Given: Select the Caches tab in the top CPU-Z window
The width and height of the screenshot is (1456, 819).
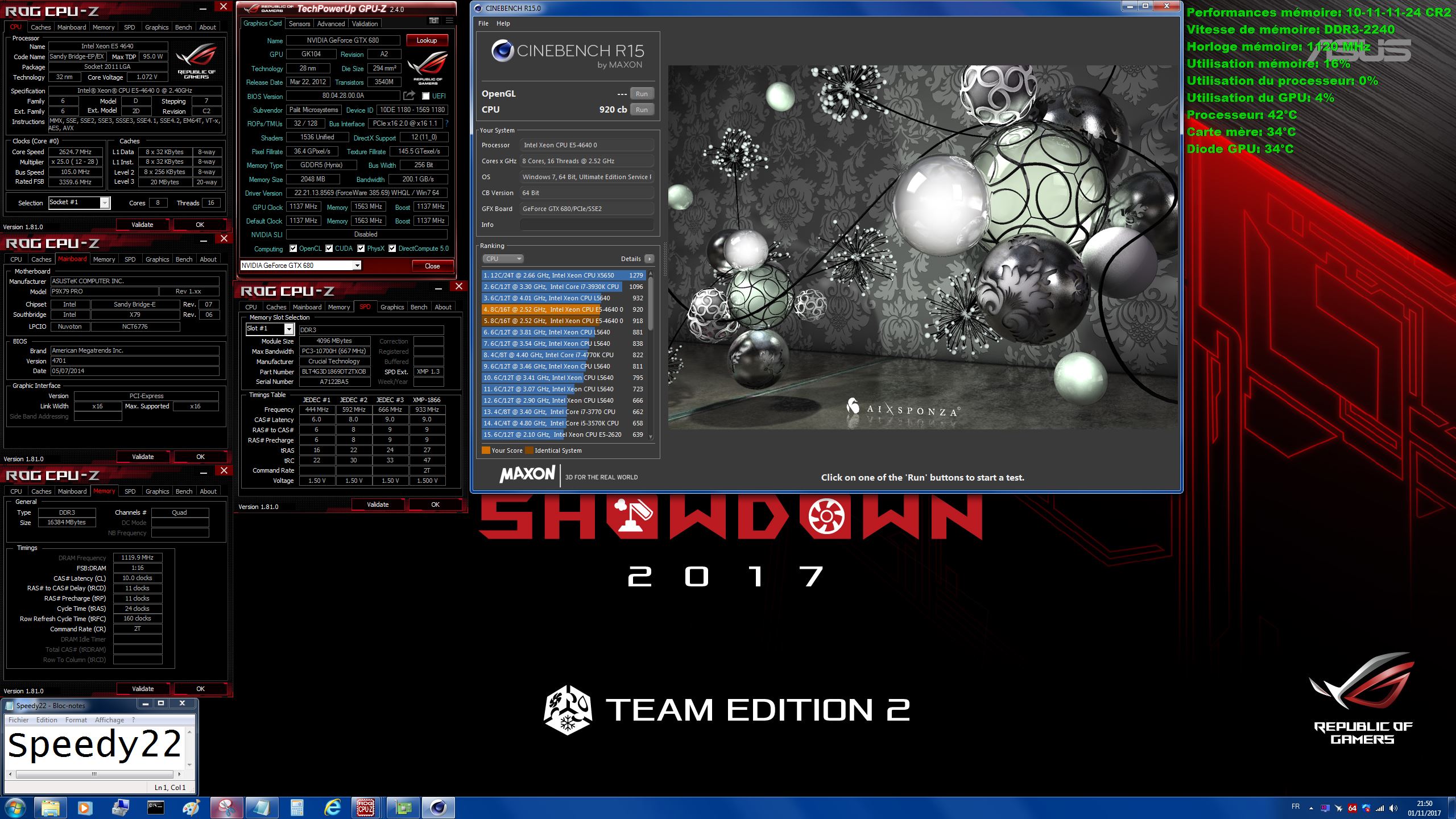Looking at the screenshot, I should pos(41,27).
